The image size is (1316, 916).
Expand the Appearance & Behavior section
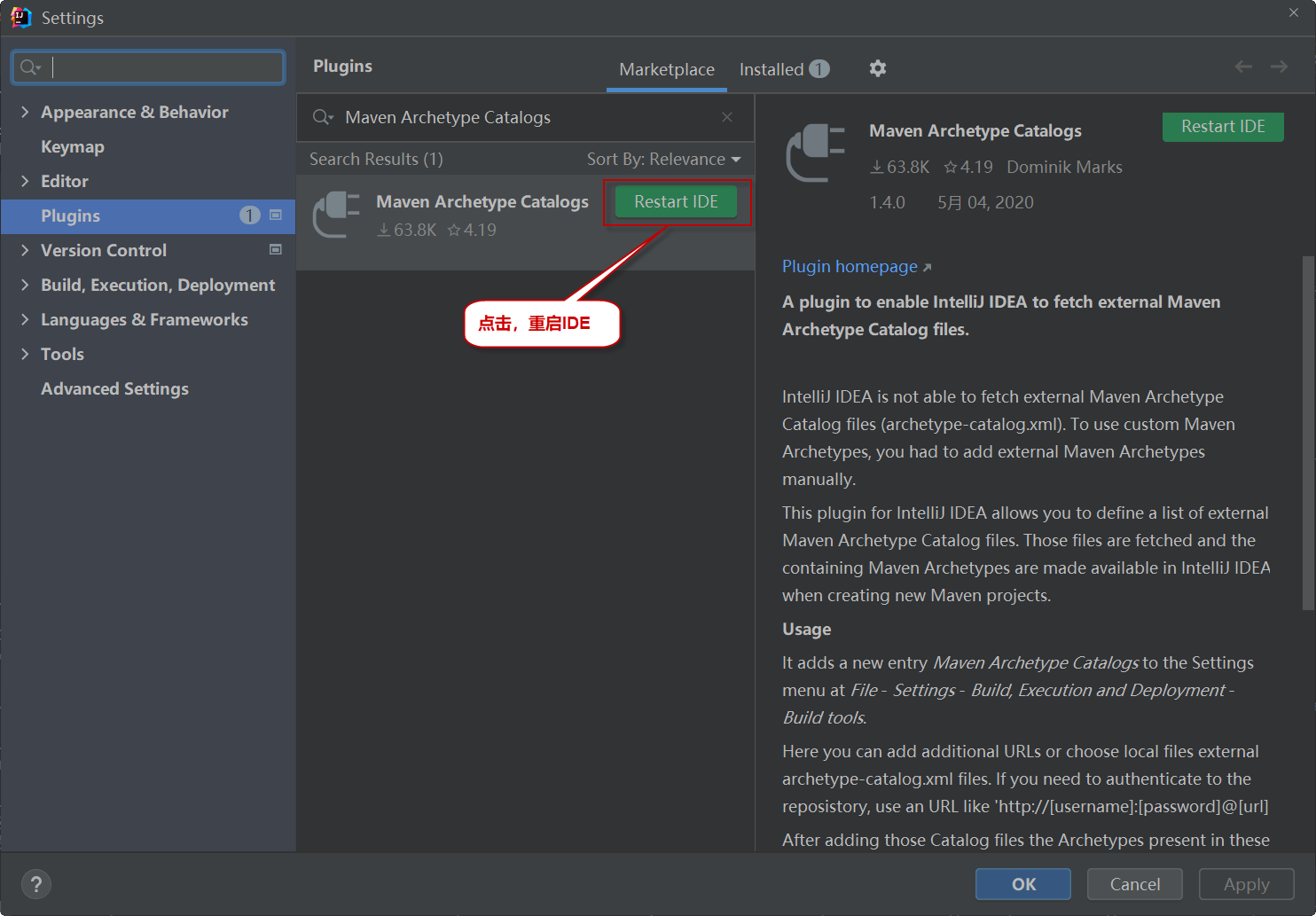[25, 112]
